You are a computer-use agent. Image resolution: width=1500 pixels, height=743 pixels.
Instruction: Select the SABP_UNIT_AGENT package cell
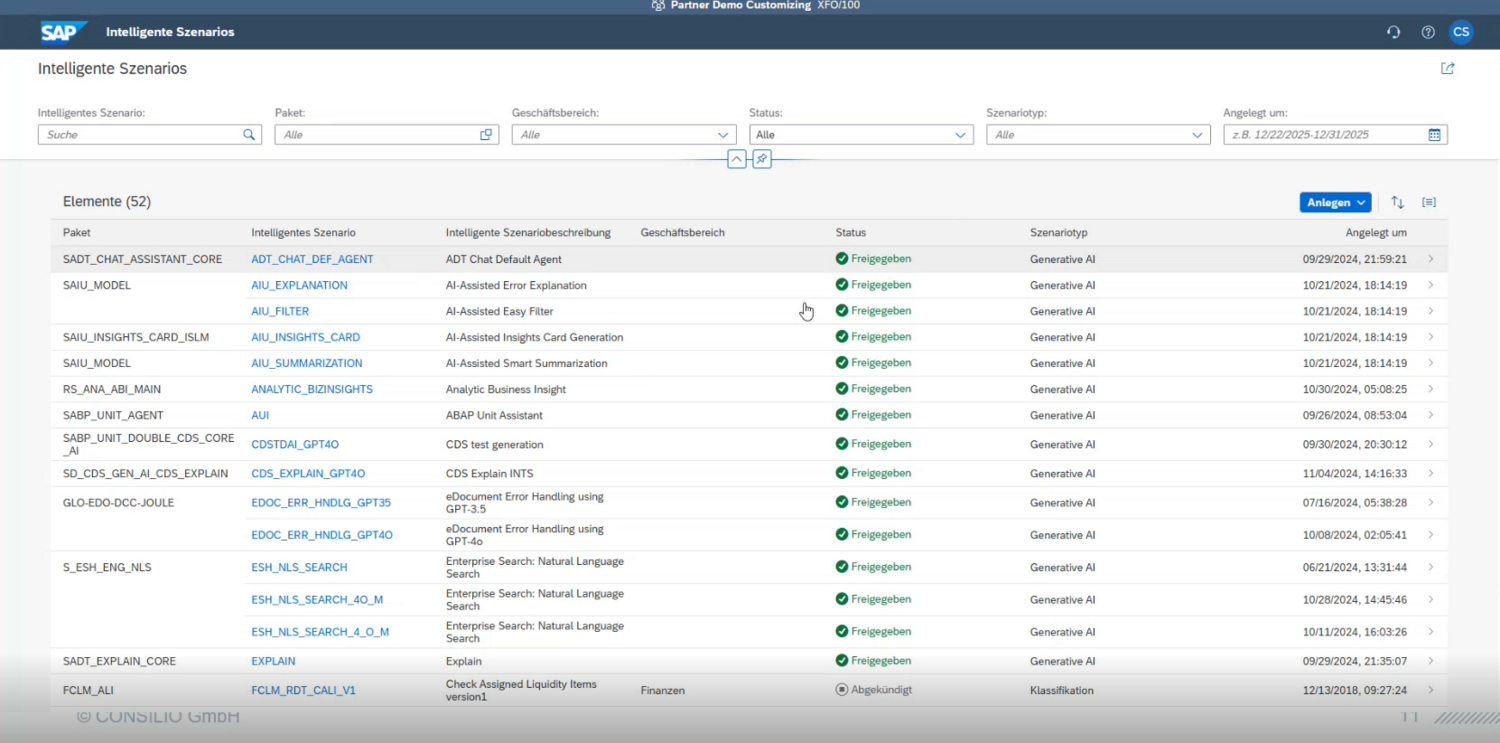pos(113,415)
